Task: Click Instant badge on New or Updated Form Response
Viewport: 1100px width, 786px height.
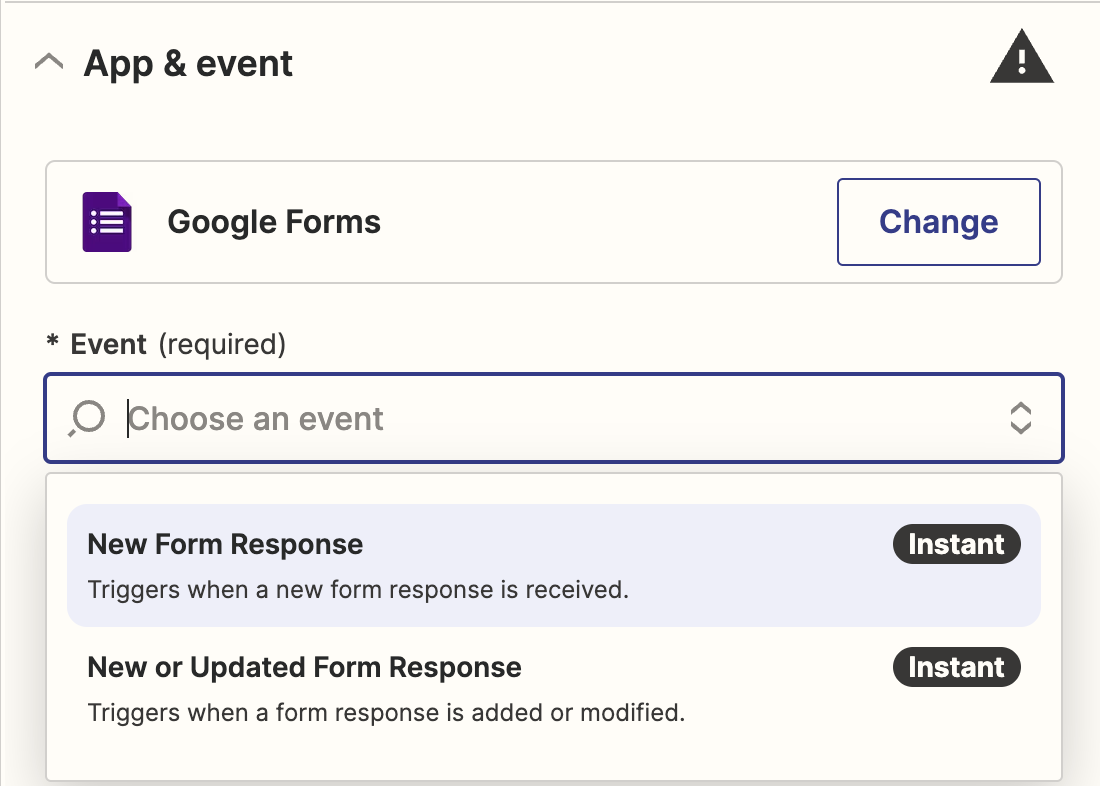Action: 956,667
